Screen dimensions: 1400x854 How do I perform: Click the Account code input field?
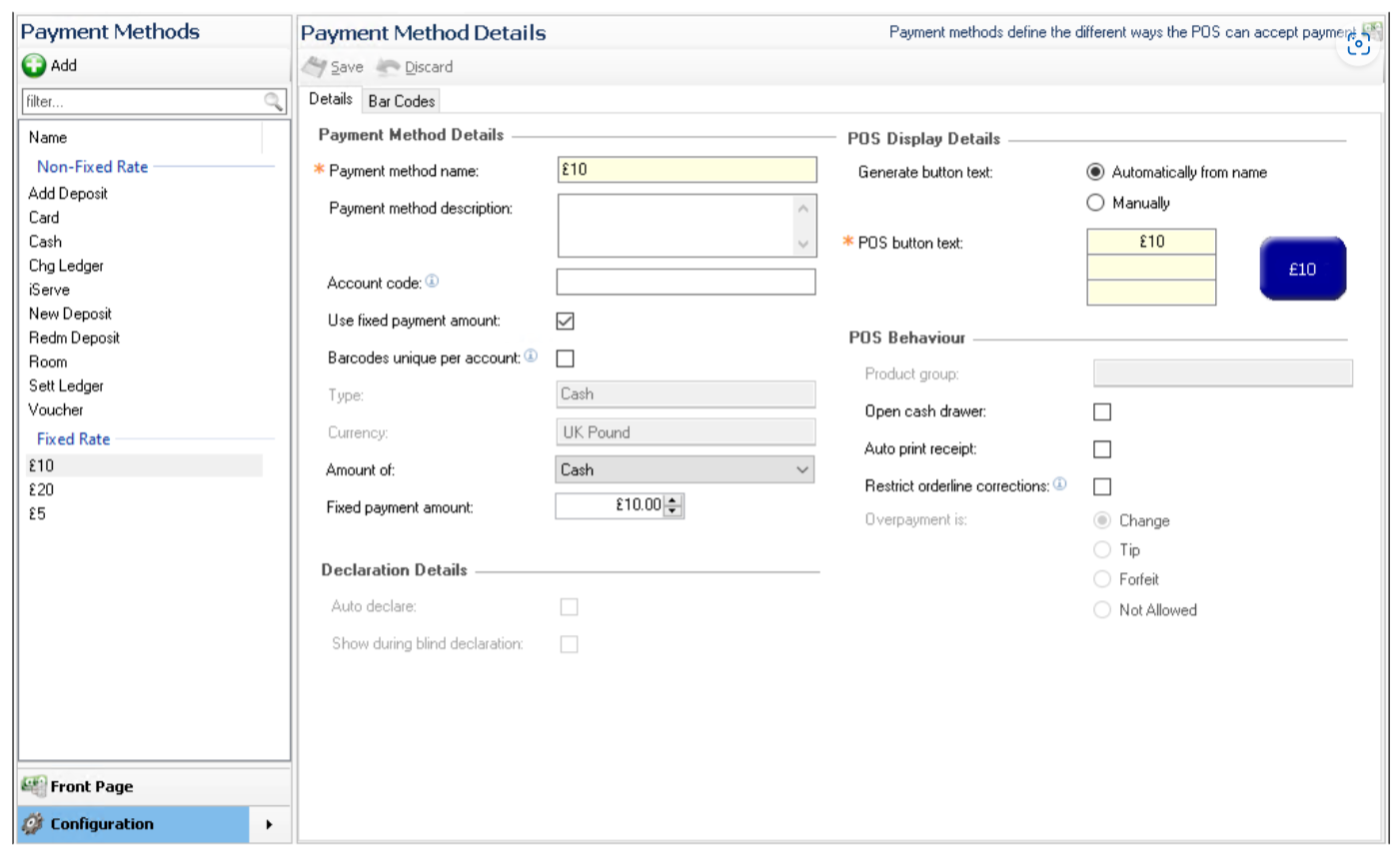pos(686,283)
